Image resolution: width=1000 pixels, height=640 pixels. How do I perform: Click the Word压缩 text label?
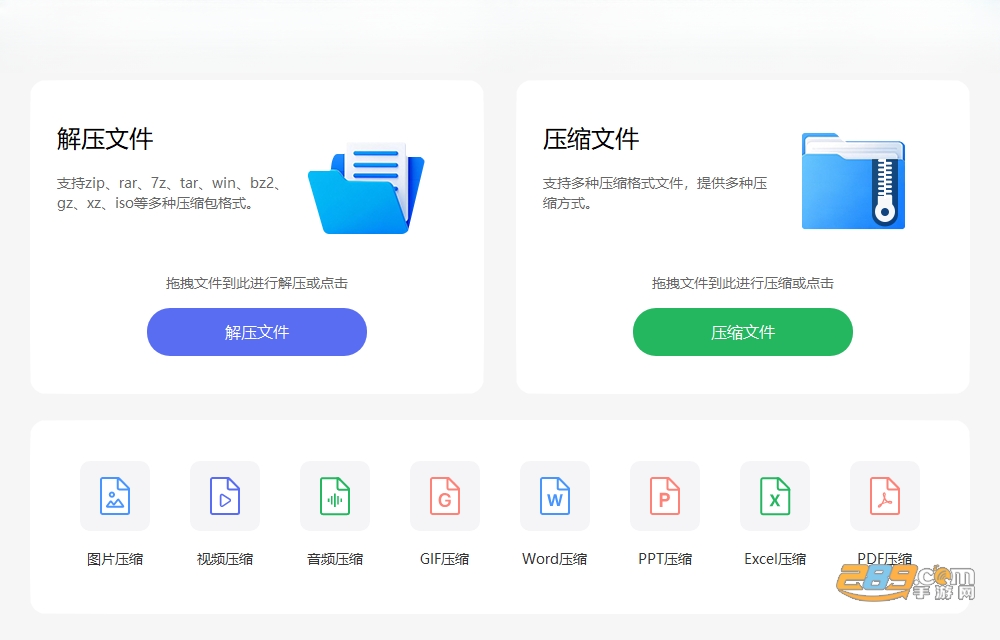[555, 559]
